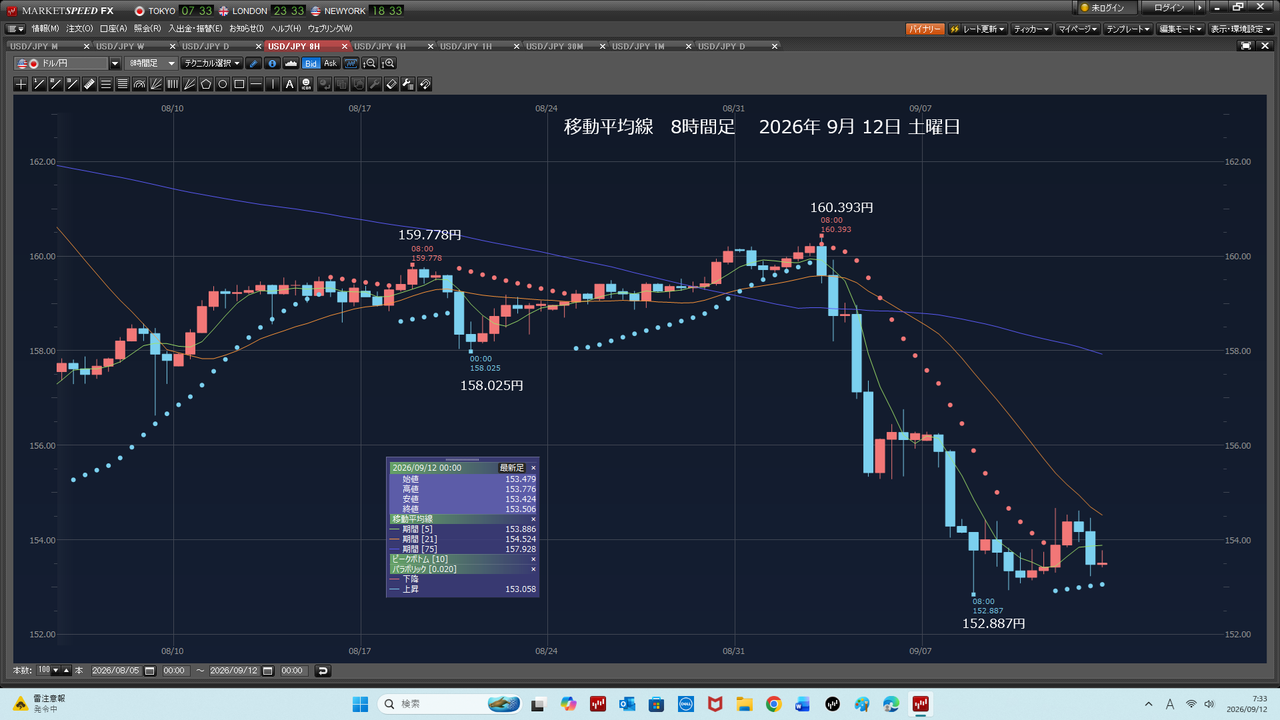This screenshot has width=1280, height=720.
Task: Click the zoom out magnifier icon
Action: [x=370, y=63]
